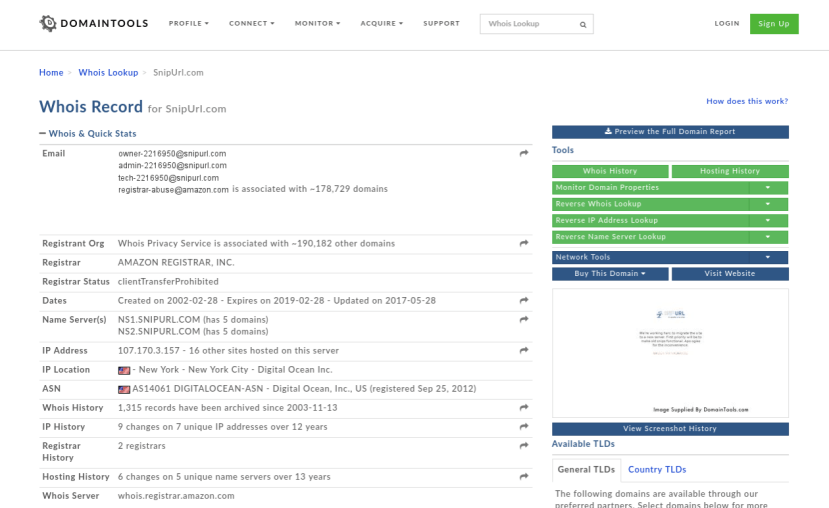Collapse Whois & Quick Stats section
Viewport: 829px width, 508px height.
pyautogui.click(x=88, y=134)
